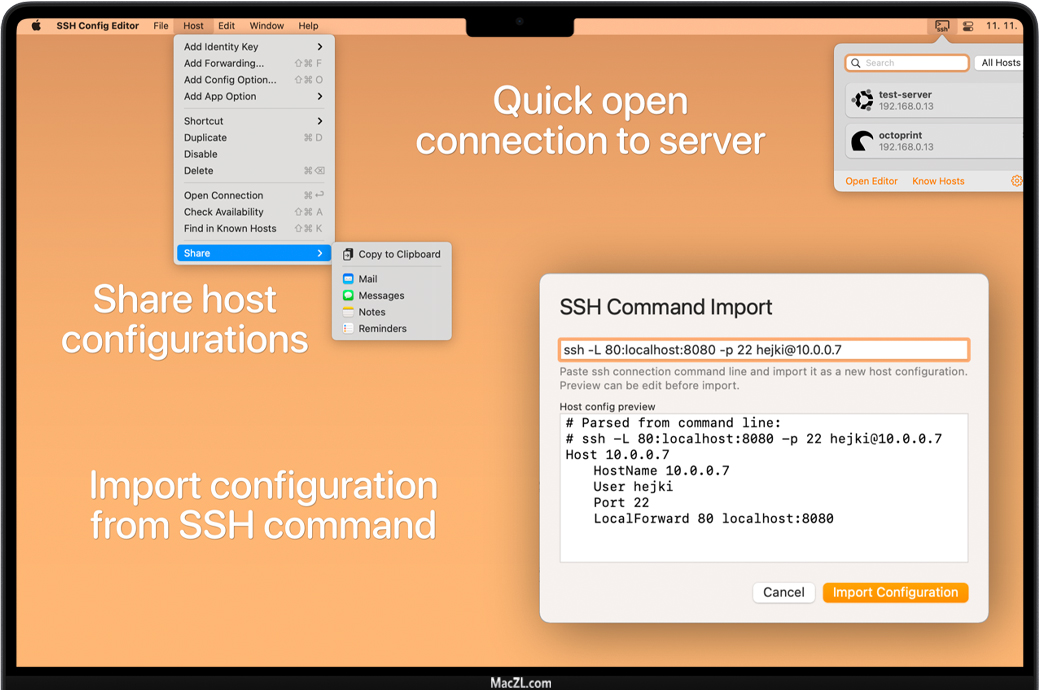Image resolution: width=1040 pixels, height=690 pixels.
Task: Open the Apple menu
Action: 36,26
